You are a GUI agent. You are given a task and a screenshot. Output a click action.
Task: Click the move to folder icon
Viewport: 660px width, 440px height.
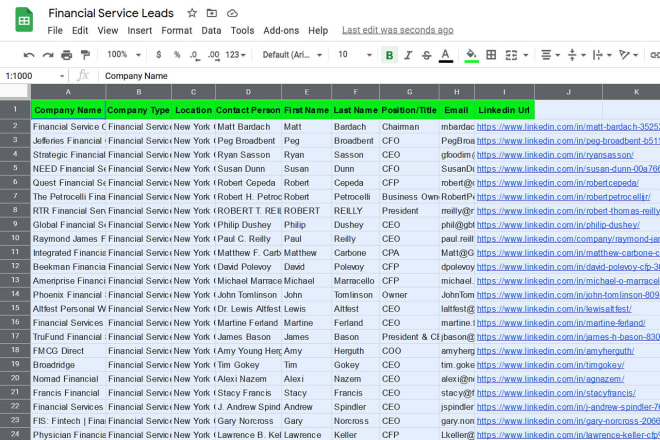click(x=212, y=13)
